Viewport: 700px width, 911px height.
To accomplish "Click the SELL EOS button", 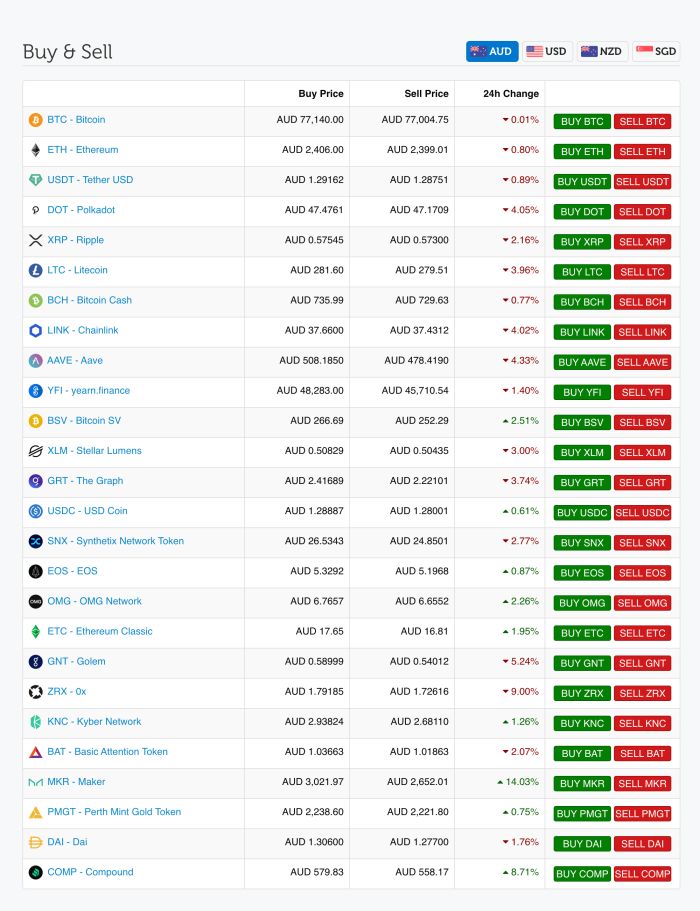I will (x=642, y=573).
